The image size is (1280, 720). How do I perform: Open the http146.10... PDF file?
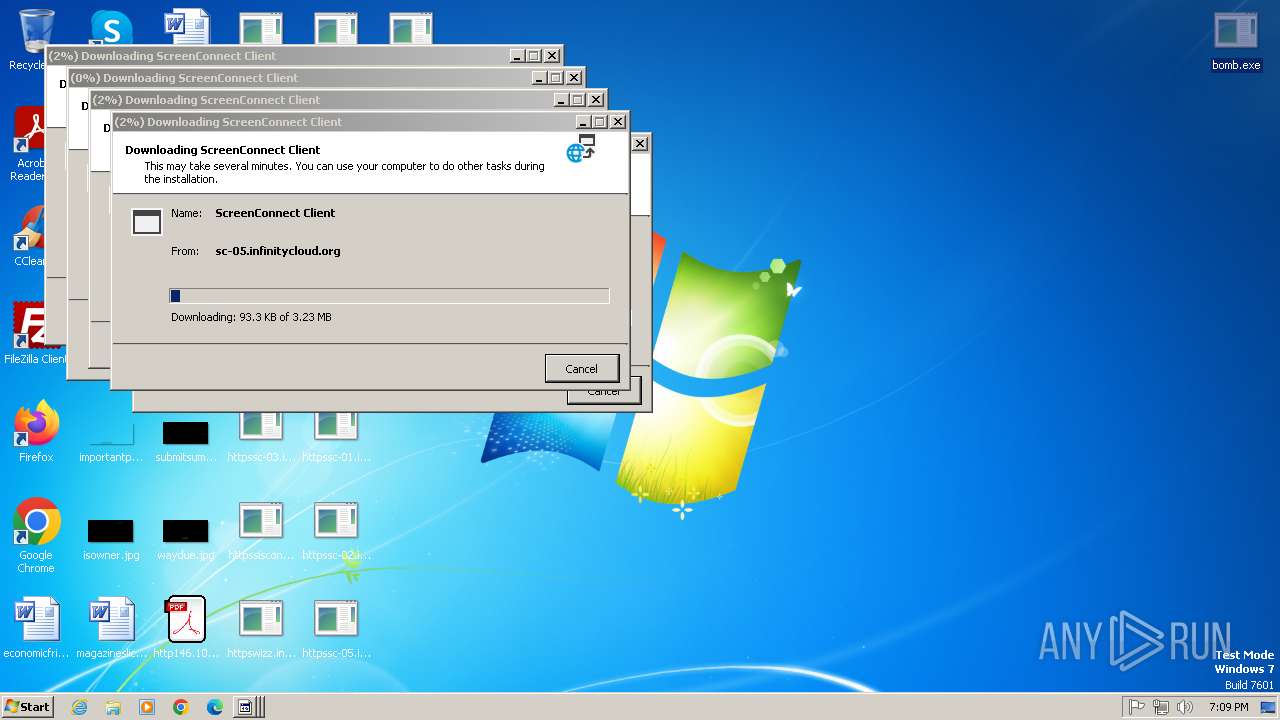coord(186,629)
